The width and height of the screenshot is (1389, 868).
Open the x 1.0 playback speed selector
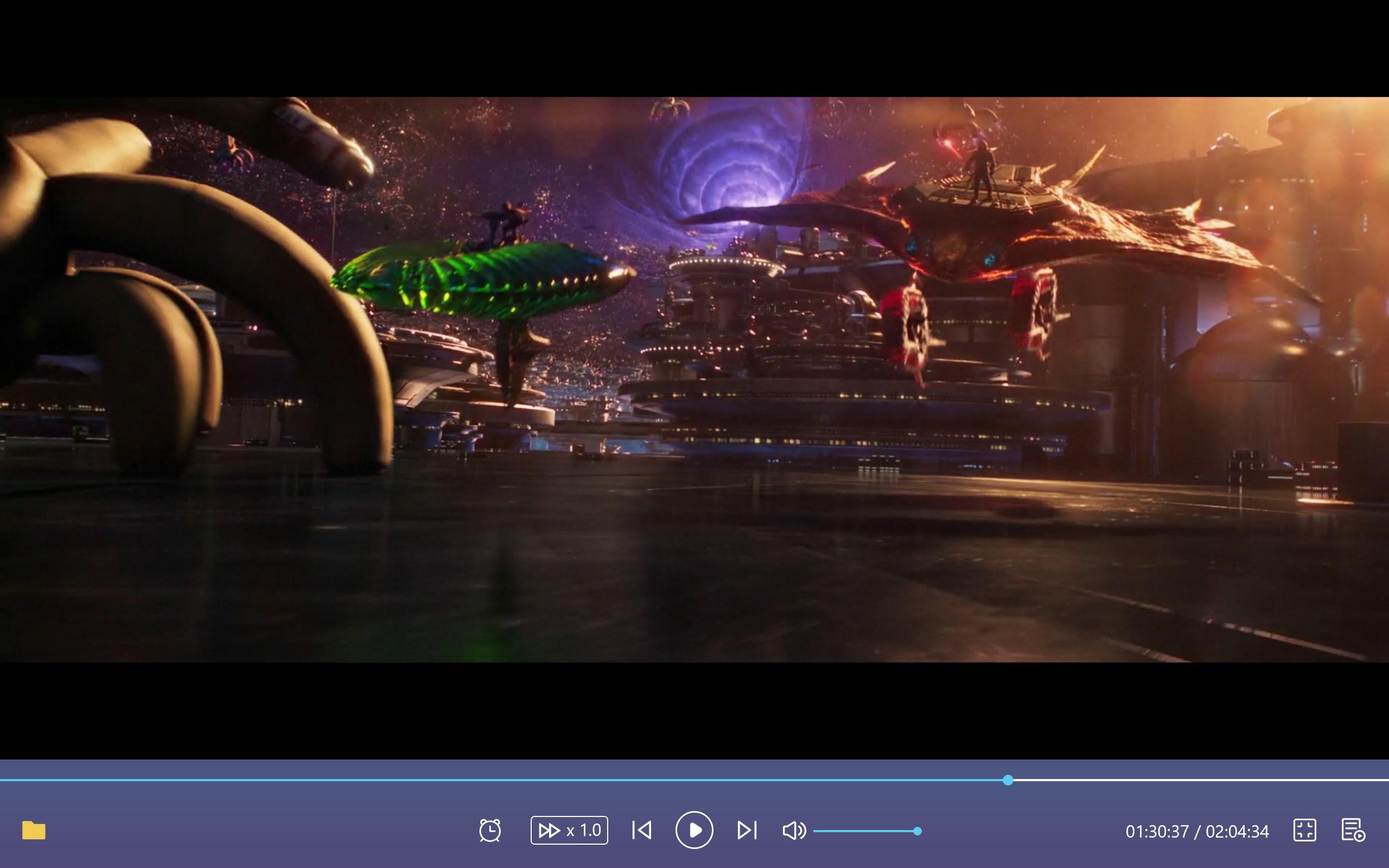(x=583, y=830)
